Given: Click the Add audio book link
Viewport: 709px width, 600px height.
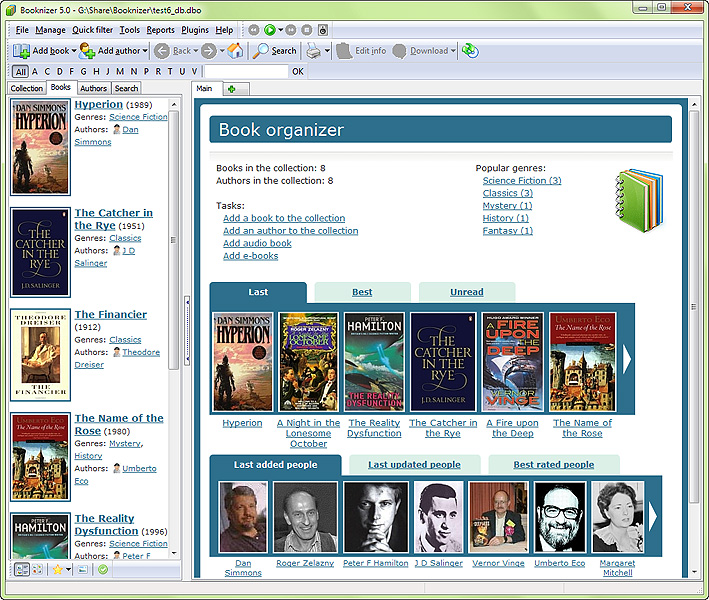Looking at the screenshot, I should pyautogui.click(x=257, y=243).
